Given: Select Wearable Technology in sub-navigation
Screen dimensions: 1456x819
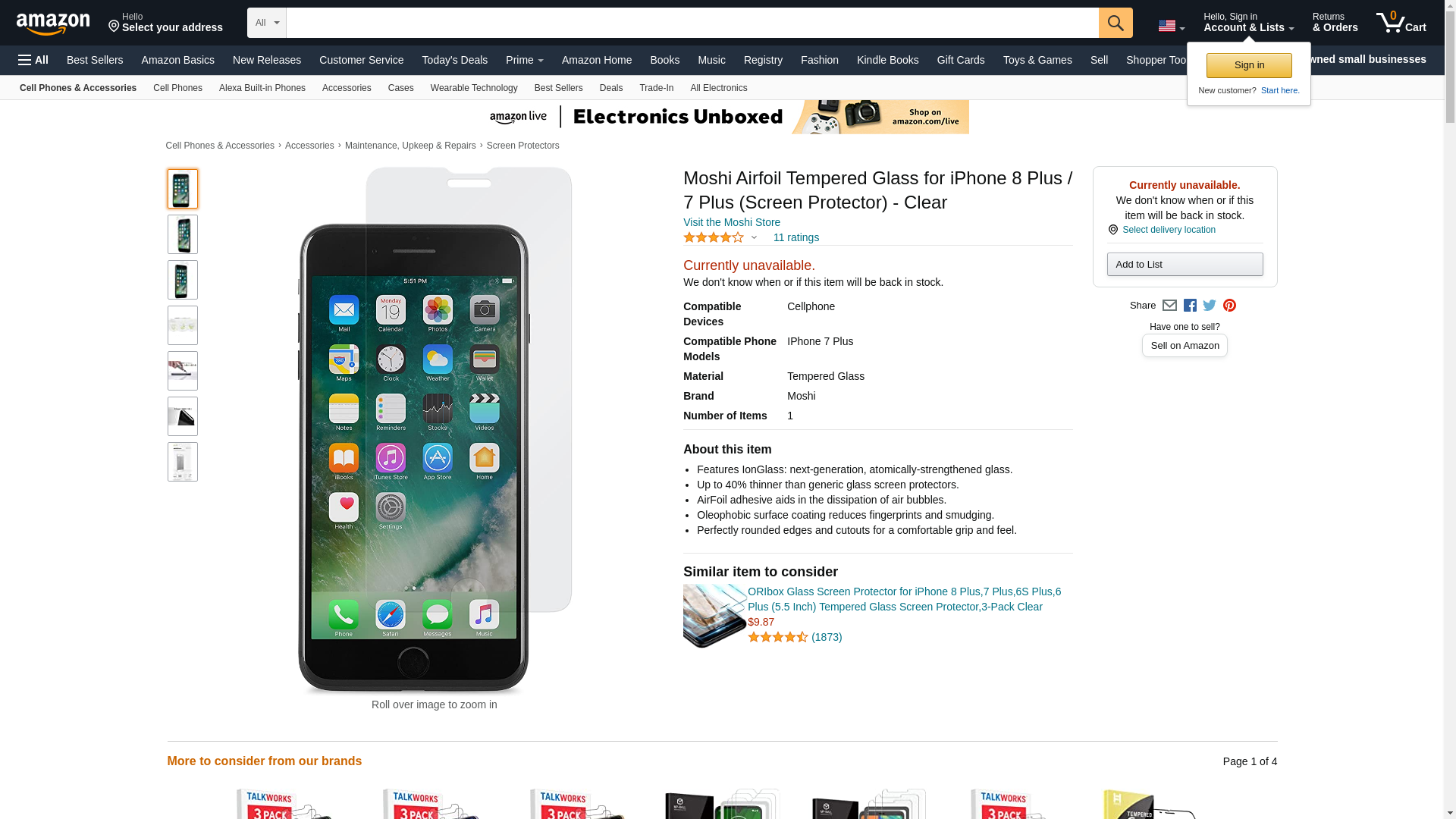Looking at the screenshot, I should point(474,88).
